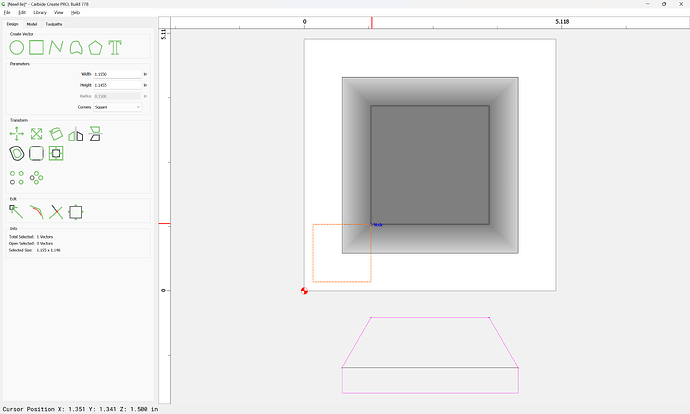Select the Curve drawing tool
Screen dimensions: 690x414
[x=76, y=48]
